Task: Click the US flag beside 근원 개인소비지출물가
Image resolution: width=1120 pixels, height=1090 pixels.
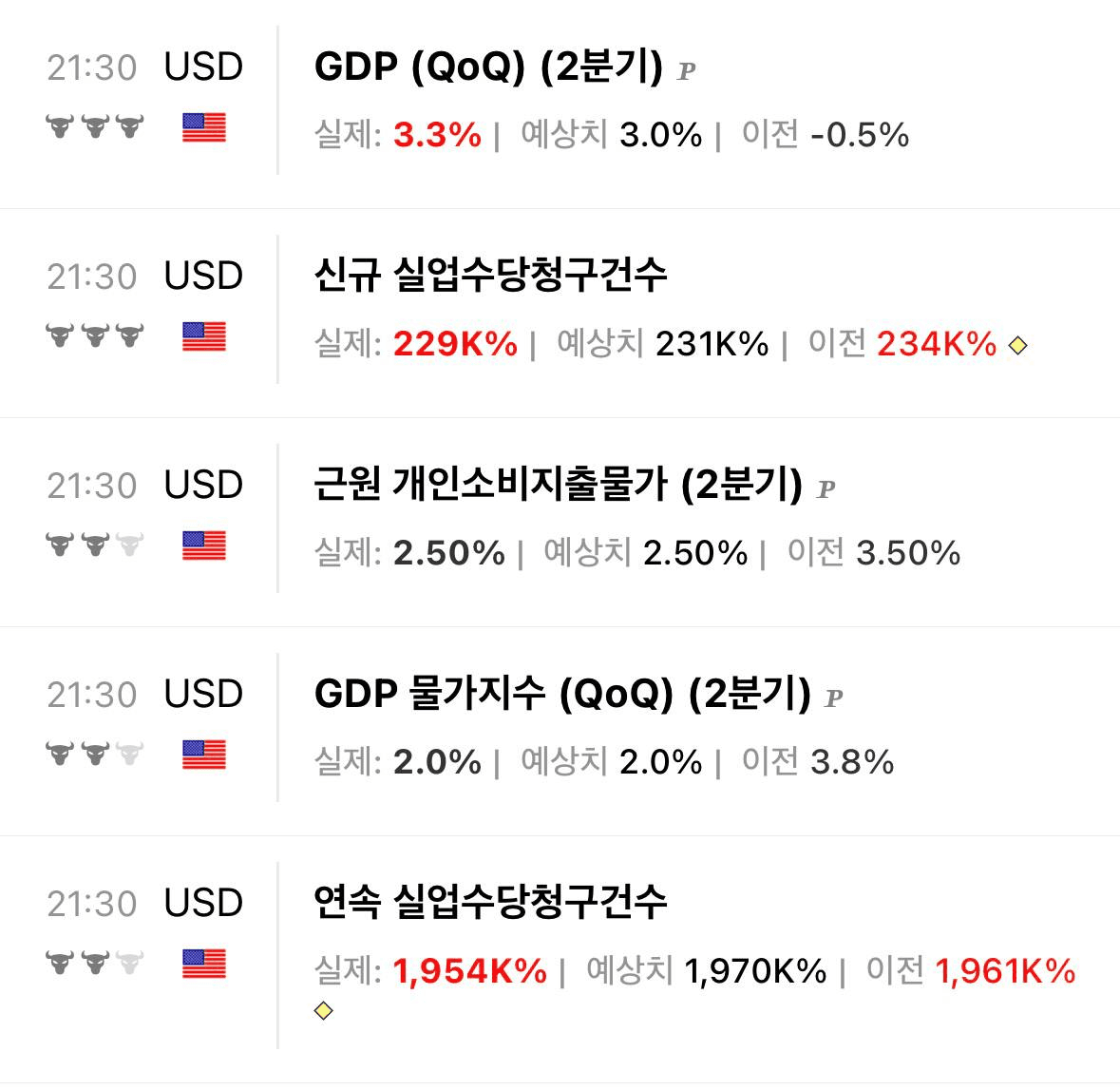Action: pyautogui.click(x=204, y=545)
